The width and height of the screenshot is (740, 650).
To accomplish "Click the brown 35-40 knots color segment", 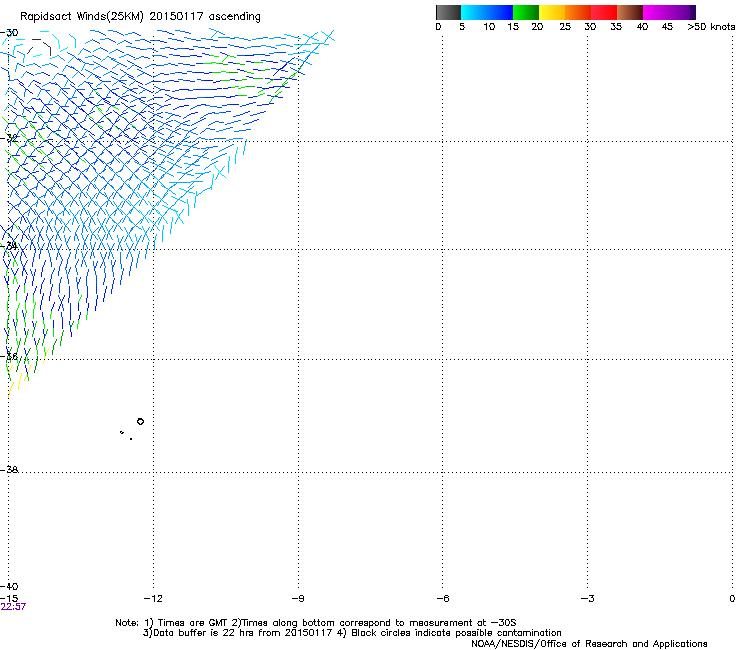I will click(x=630, y=12).
